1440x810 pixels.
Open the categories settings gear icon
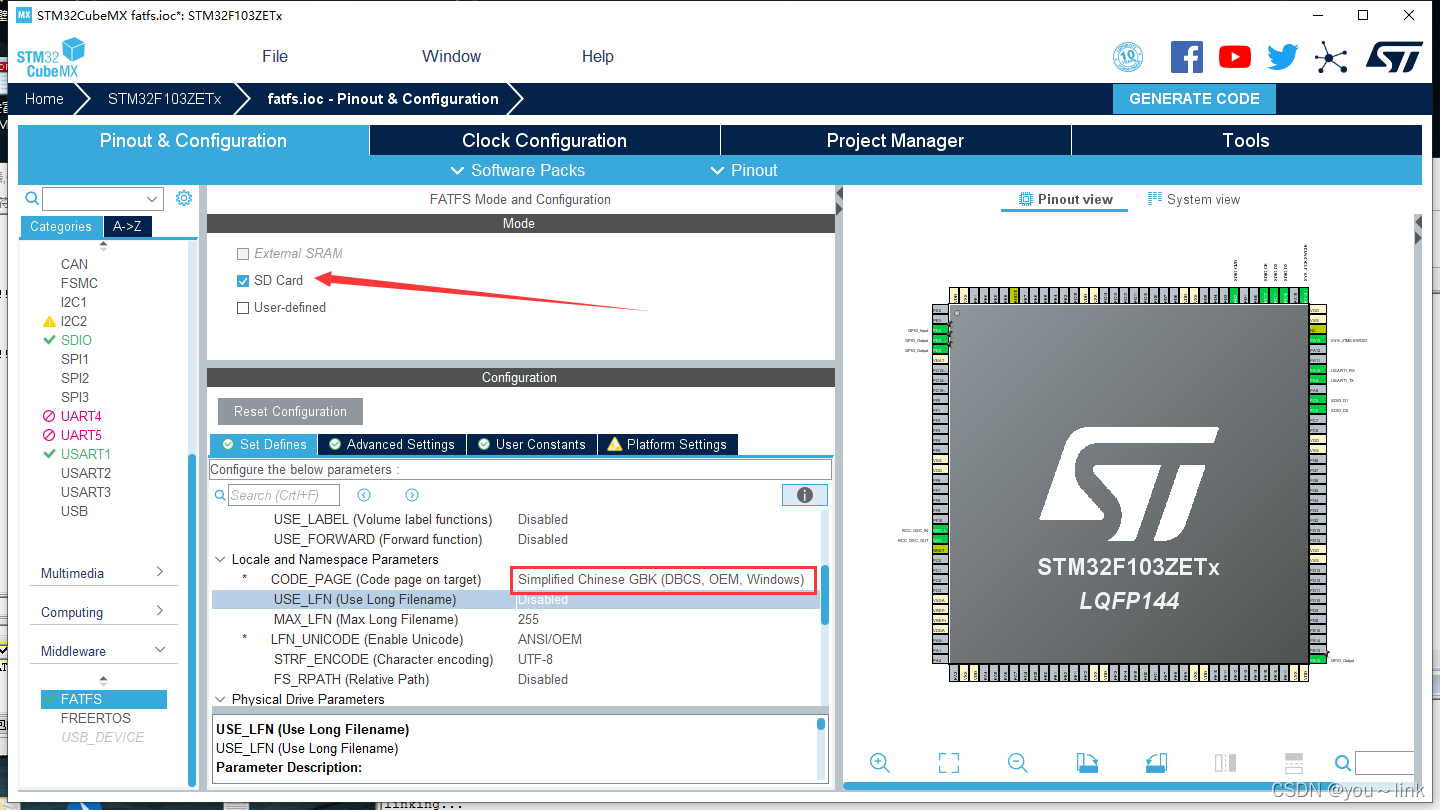[184, 198]
